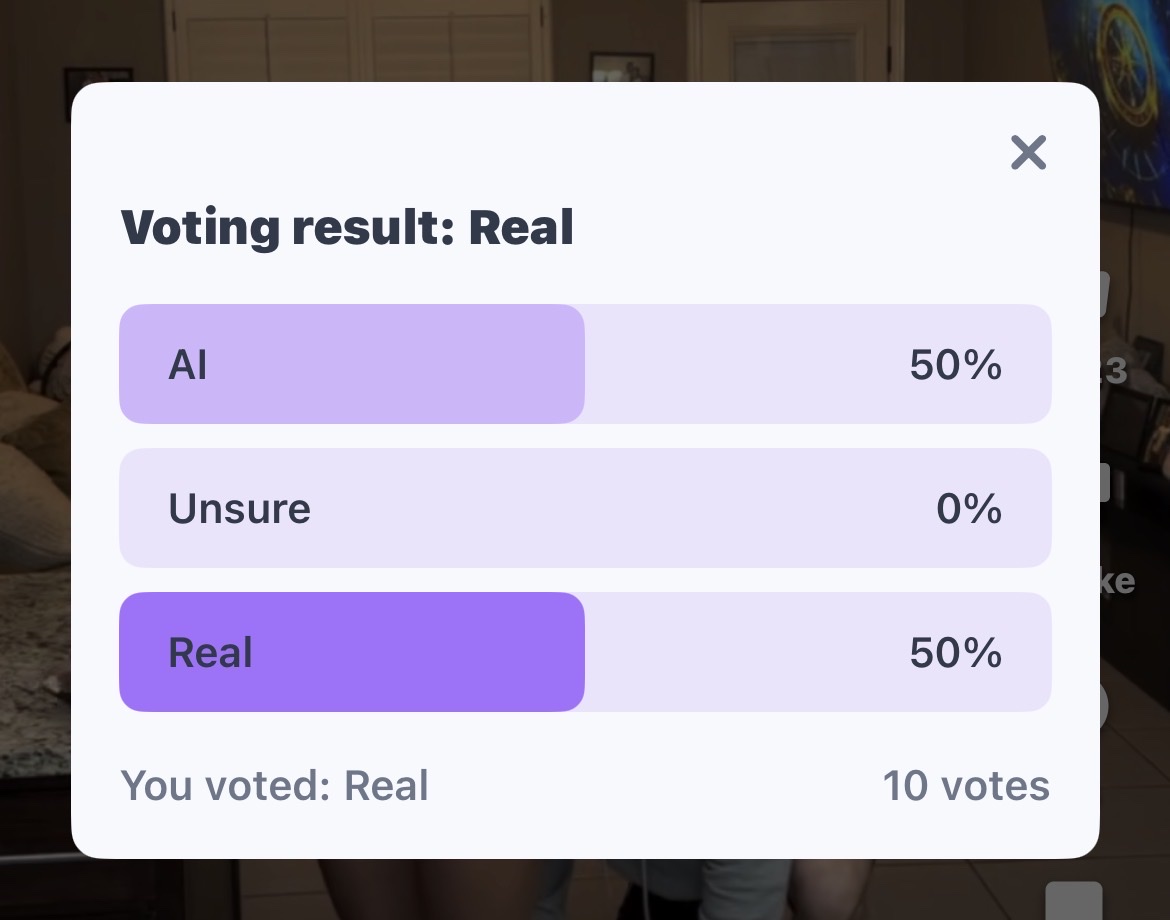Click the partially hidden Like label
Screen dimensions: 1170x920
click(1118, 581)
